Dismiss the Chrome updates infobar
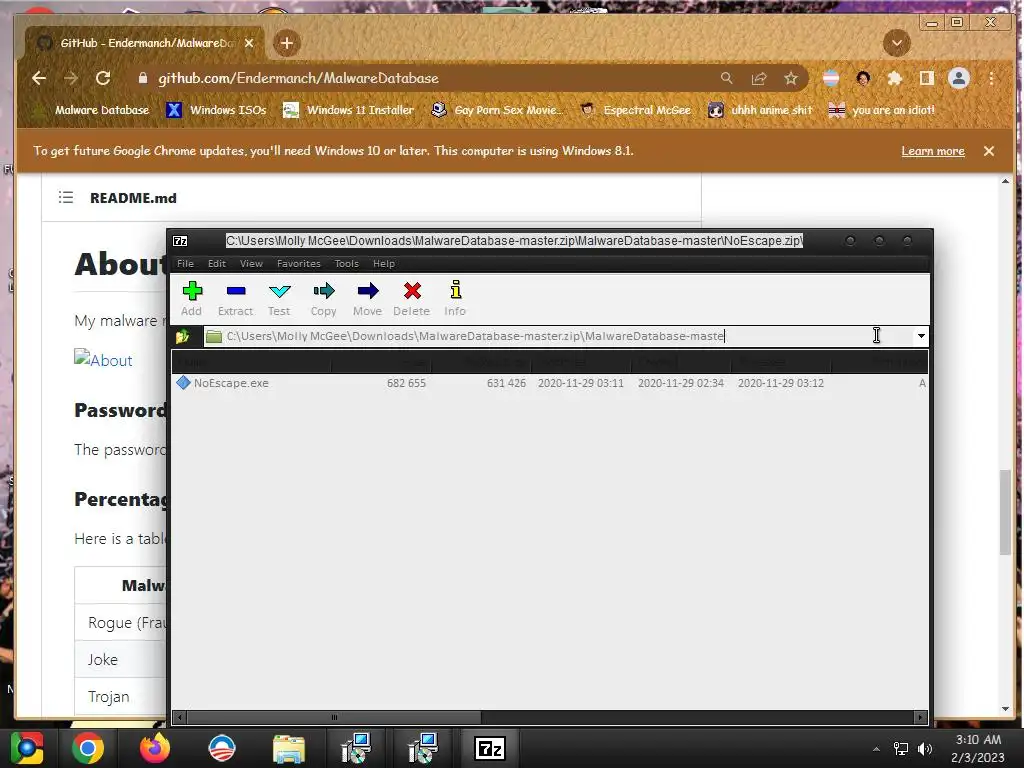 [989, 151]
